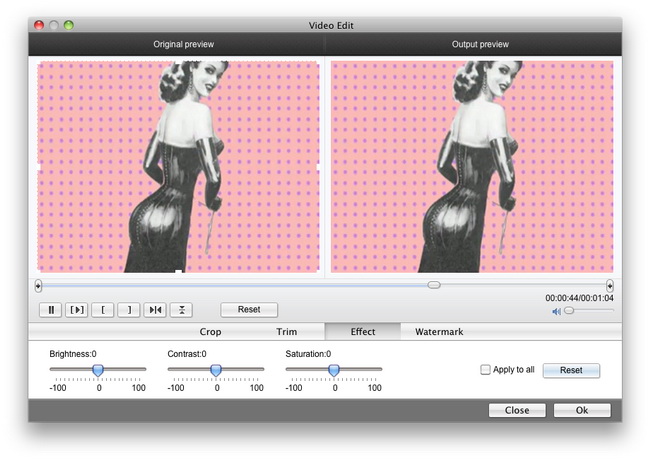
Task: Click the Contrast:0 label
Action: (x=187, y=354)
